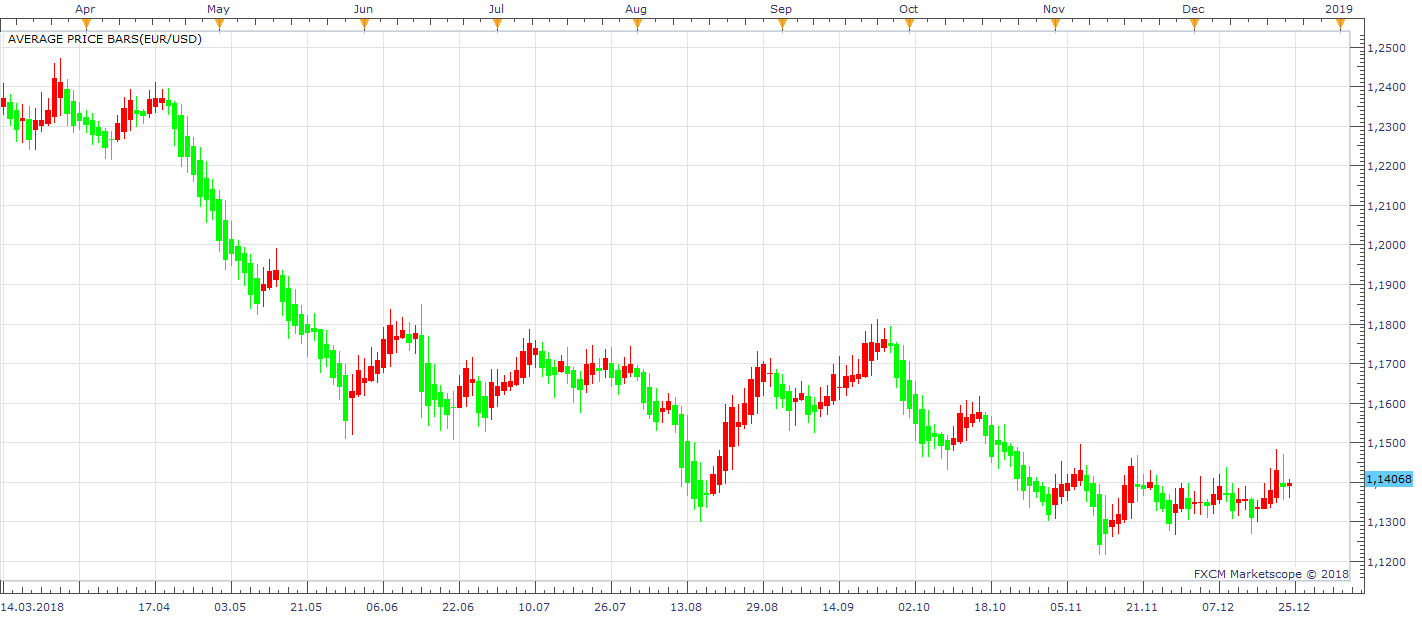This screenshot has width=1422, height=619.
Task: Click the 1,1900 price axis label
Action: coord(1386,286)
